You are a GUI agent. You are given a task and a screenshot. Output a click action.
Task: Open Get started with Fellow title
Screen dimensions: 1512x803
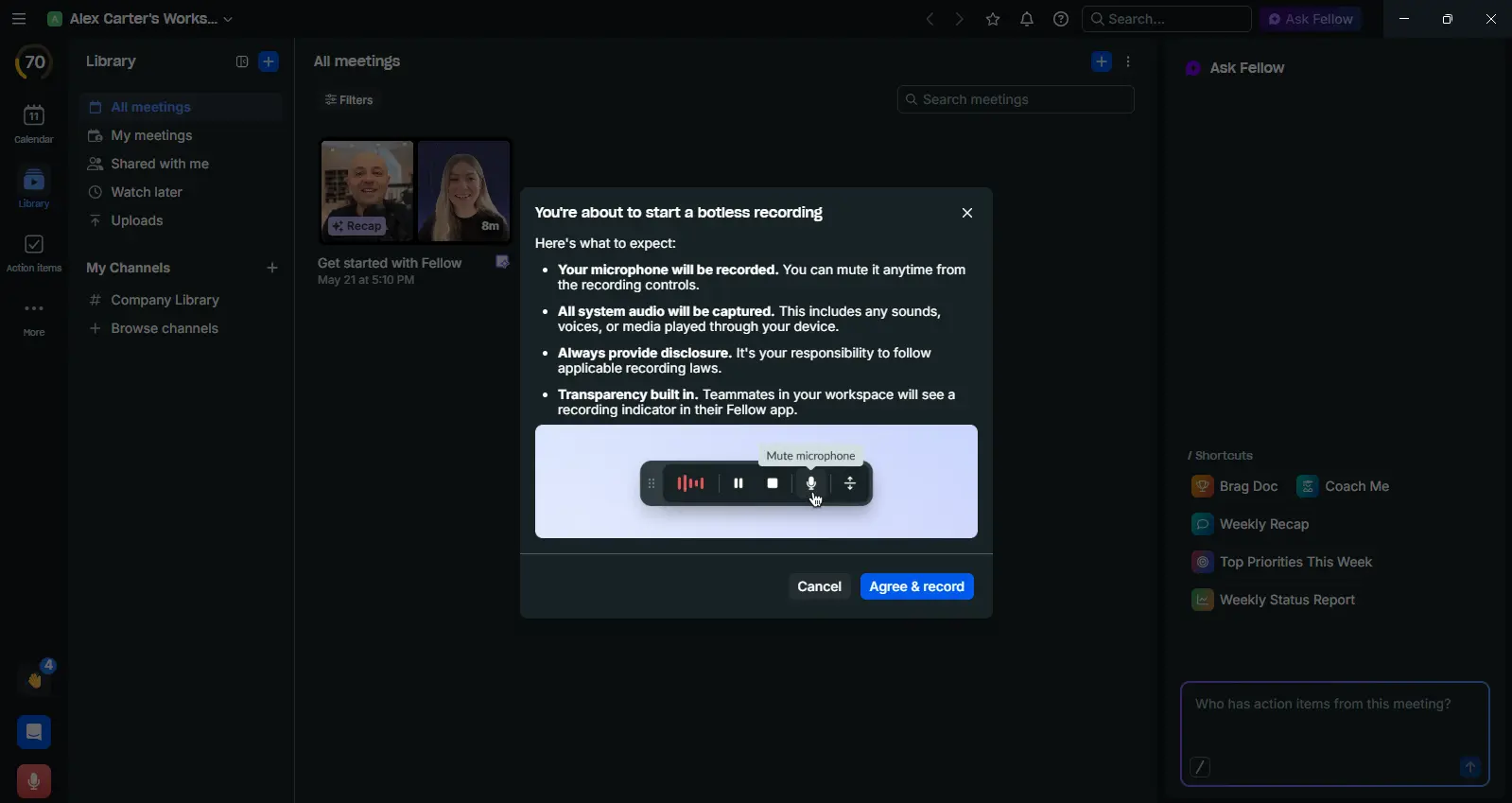tap(390, 263)
